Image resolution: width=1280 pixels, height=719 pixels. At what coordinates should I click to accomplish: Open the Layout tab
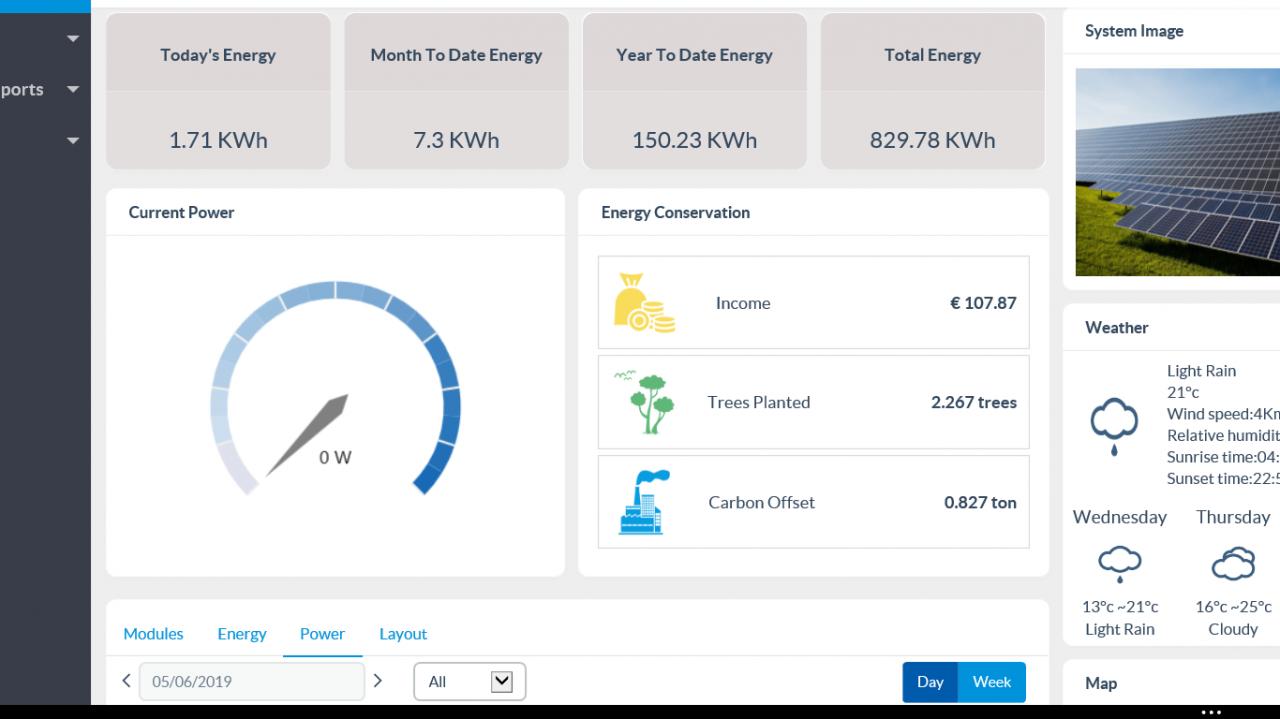pos(403,633)
